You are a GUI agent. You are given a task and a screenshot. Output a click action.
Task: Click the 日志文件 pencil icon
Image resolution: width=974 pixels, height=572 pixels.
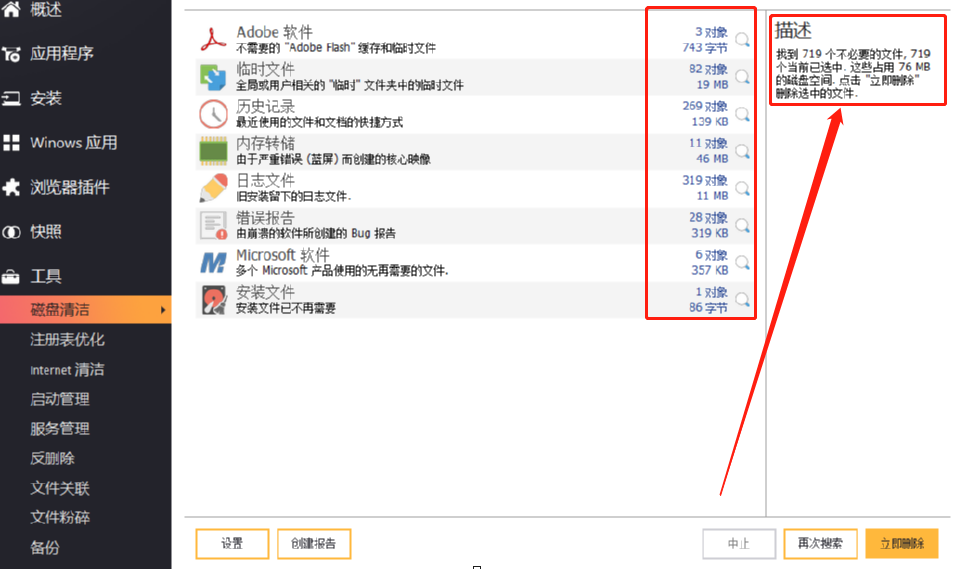point(213,188)
